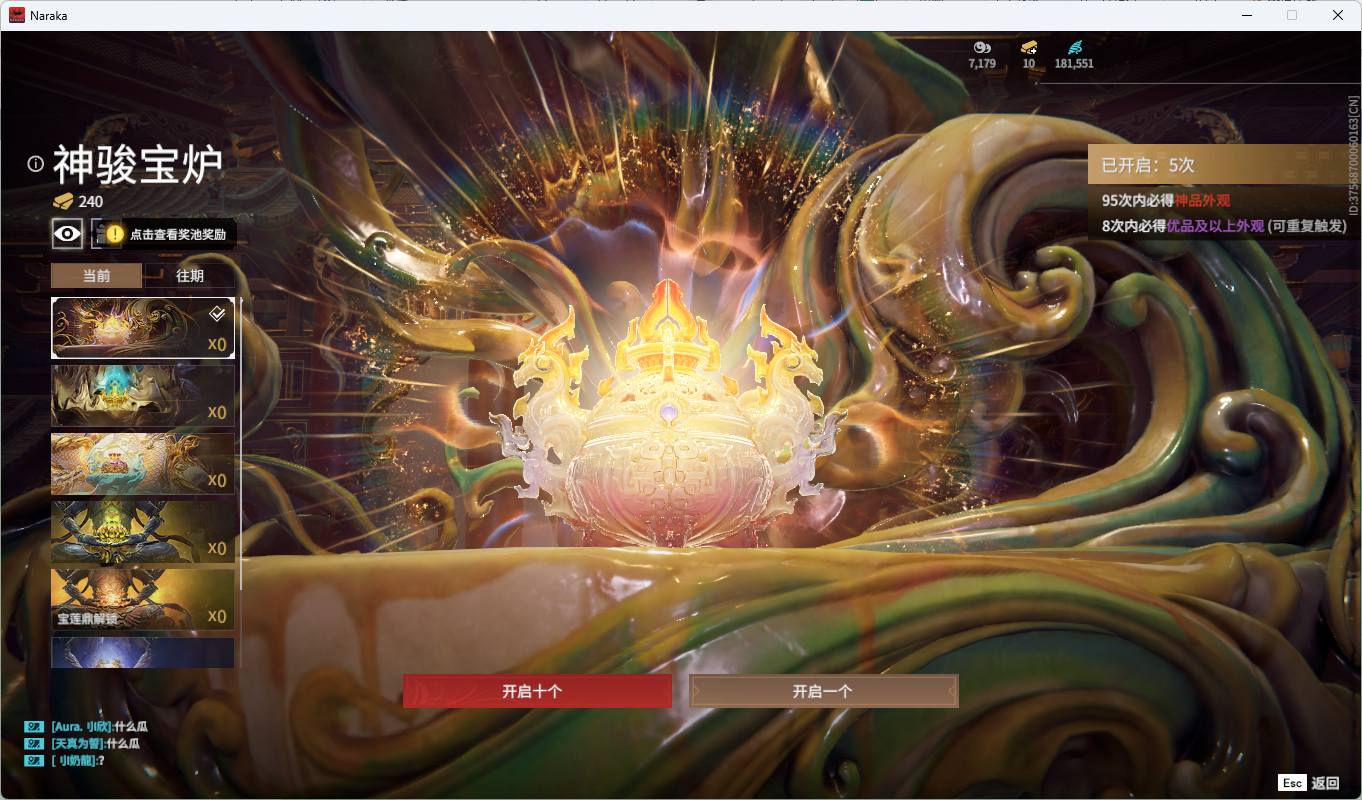Click the 点击查看奖池奖励 tooltip label

[178, 235]
